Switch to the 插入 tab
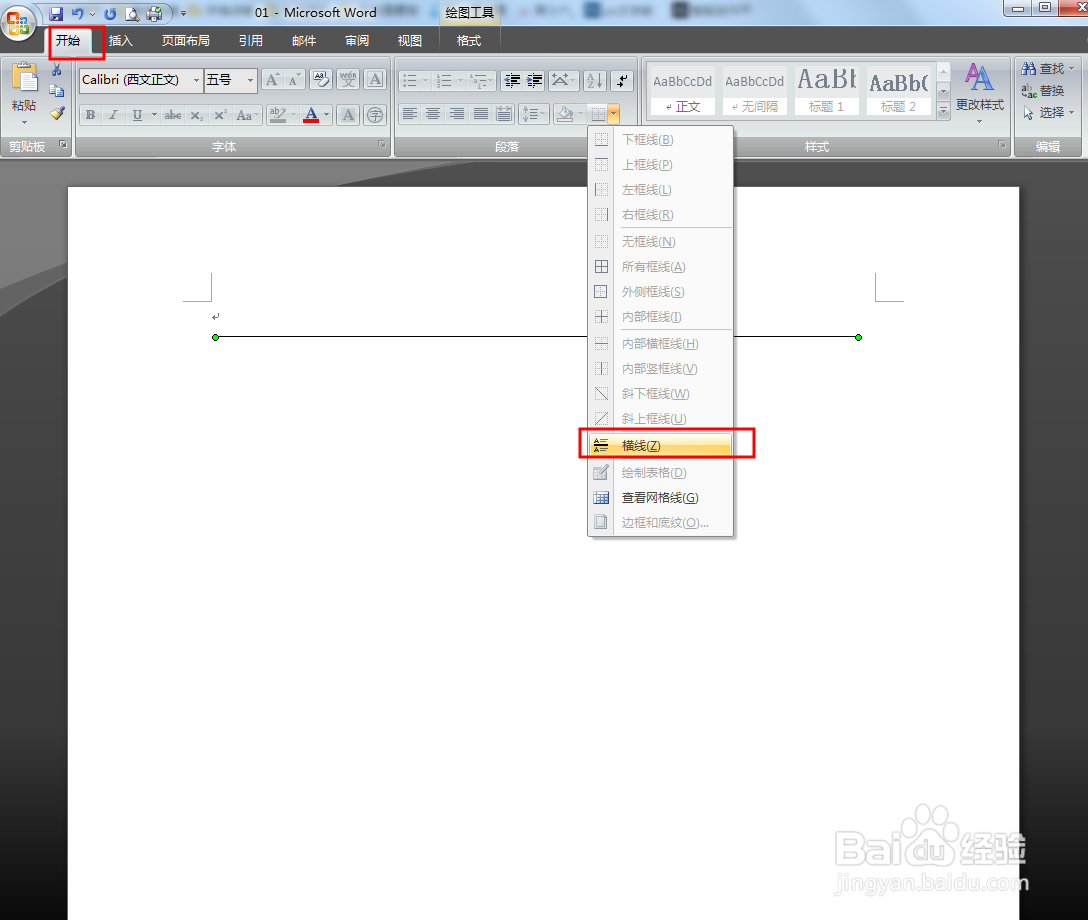 click(x=121, y=41)
